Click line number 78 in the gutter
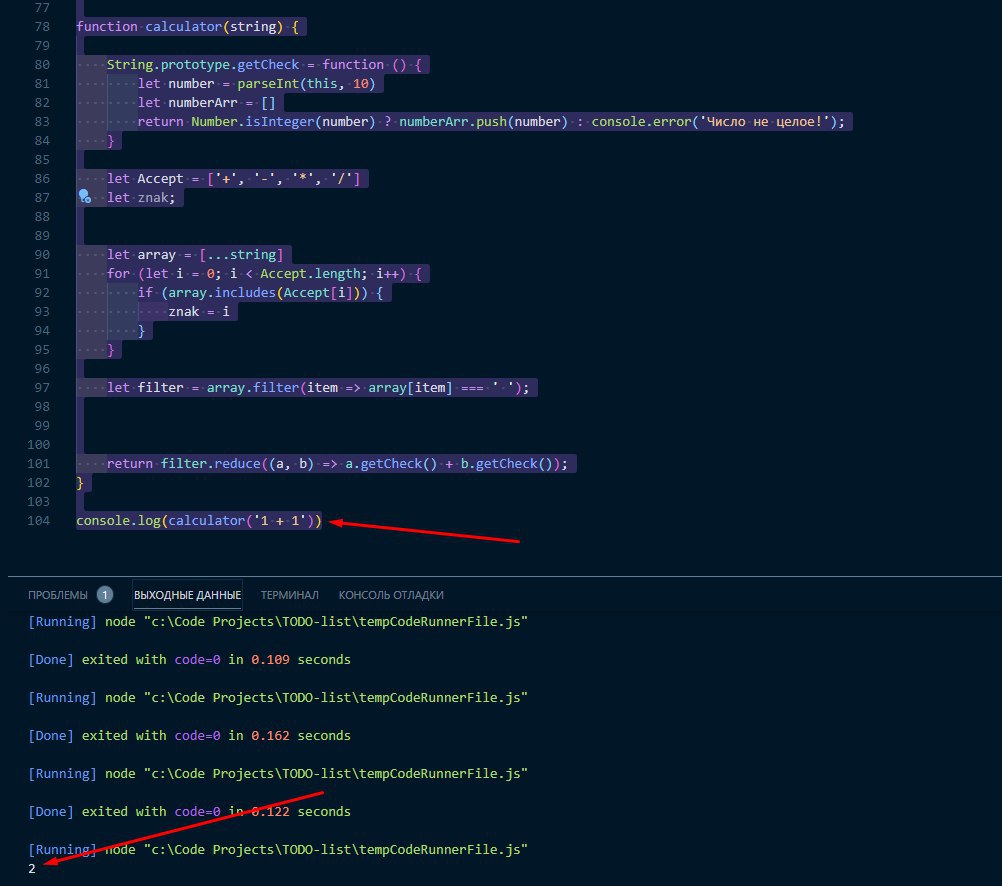Viewport: 1002px width, 886px height. tap(42, 27)
